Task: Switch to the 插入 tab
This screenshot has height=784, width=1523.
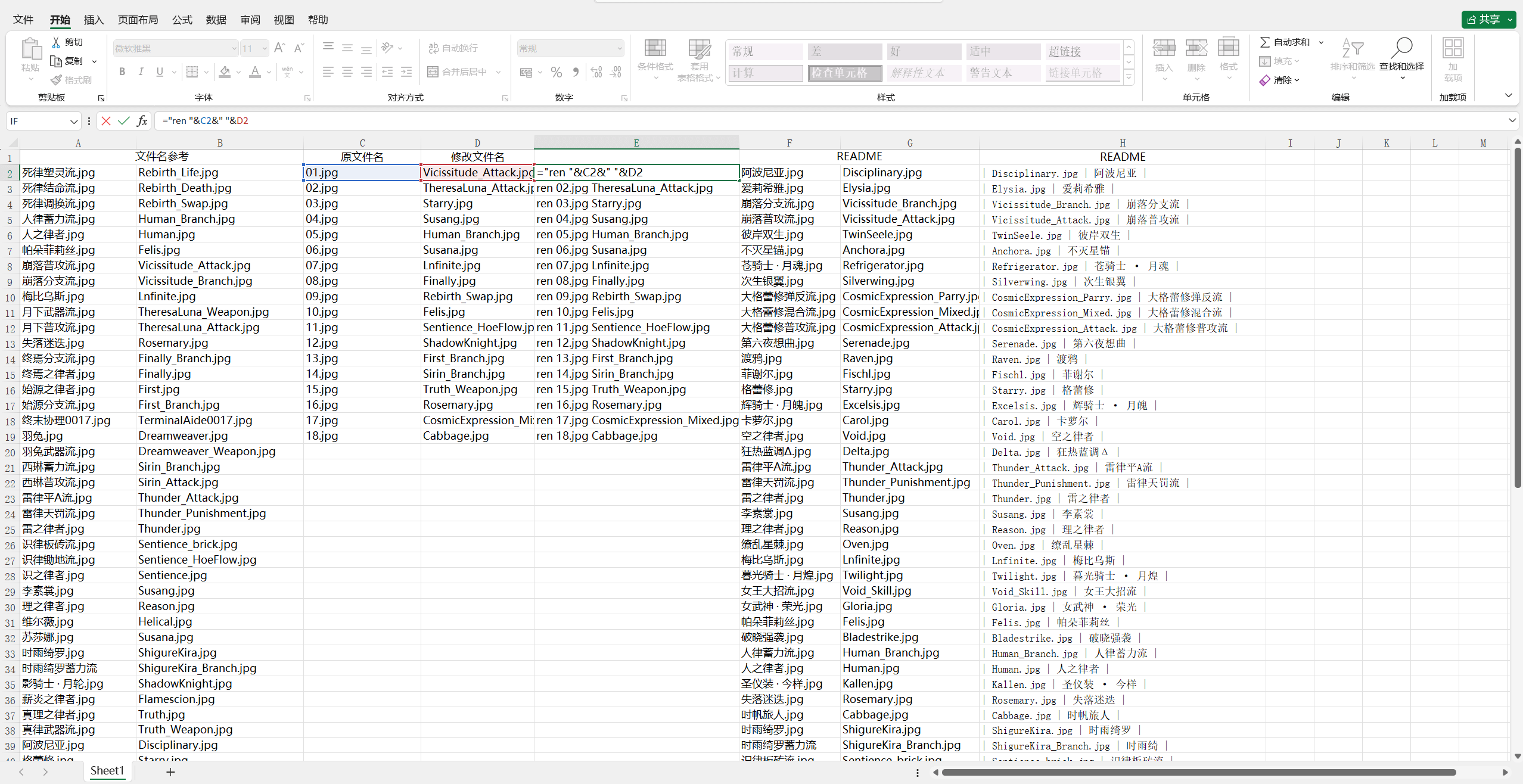Action: 94,20
